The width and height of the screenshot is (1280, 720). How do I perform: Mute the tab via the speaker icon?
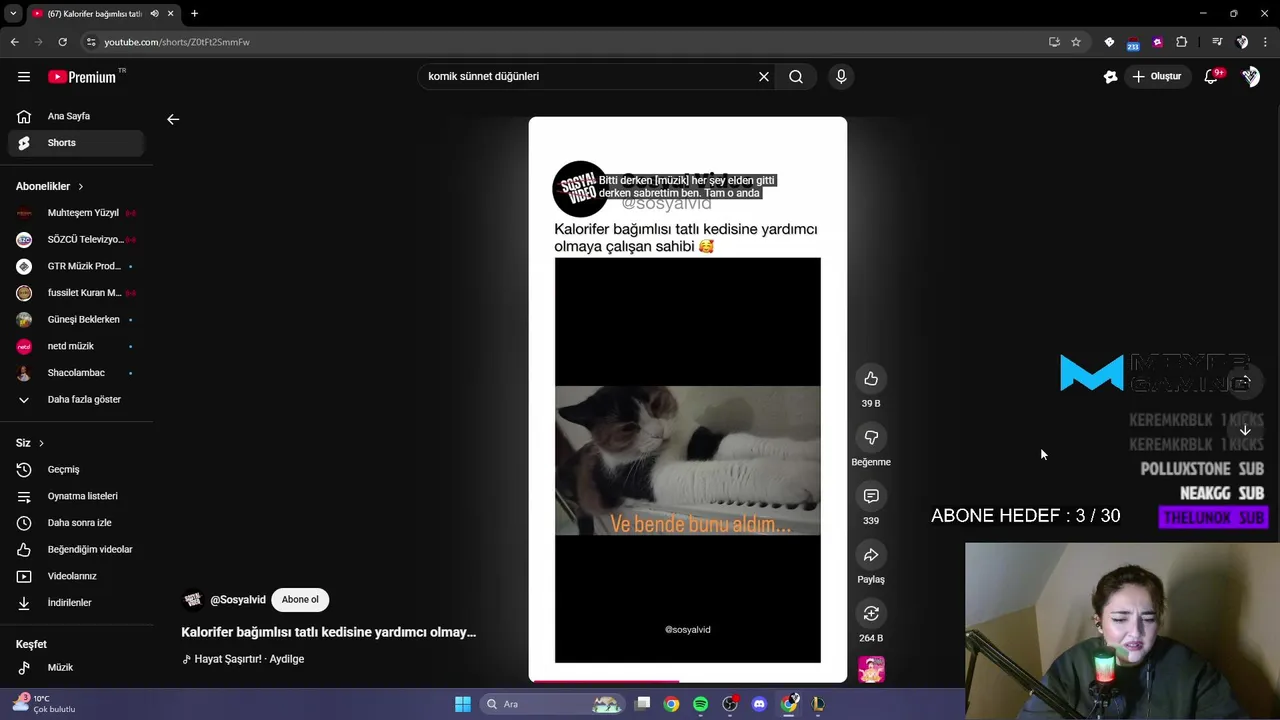[x=154, y=13]
